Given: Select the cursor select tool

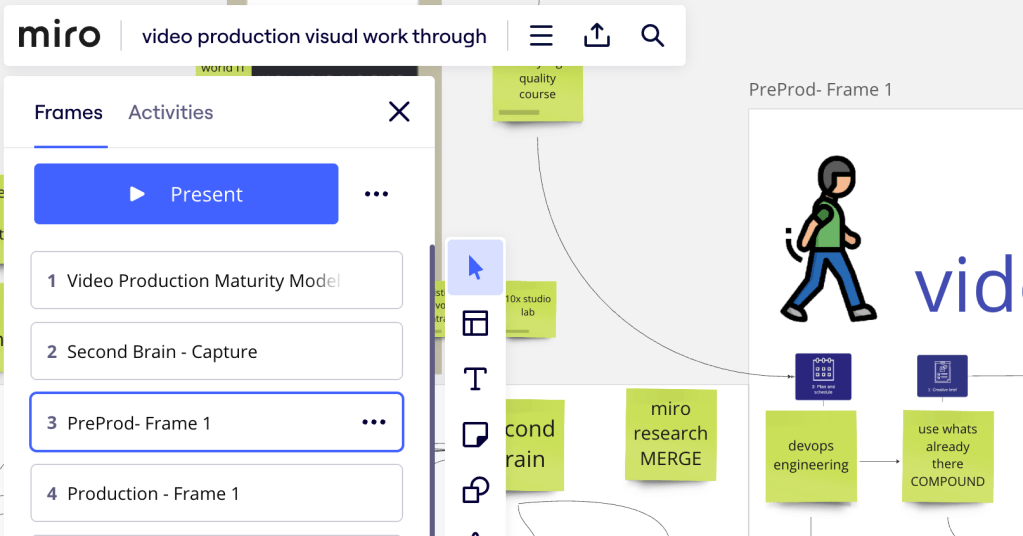Looking at the screenshot, I should (476, 267).
